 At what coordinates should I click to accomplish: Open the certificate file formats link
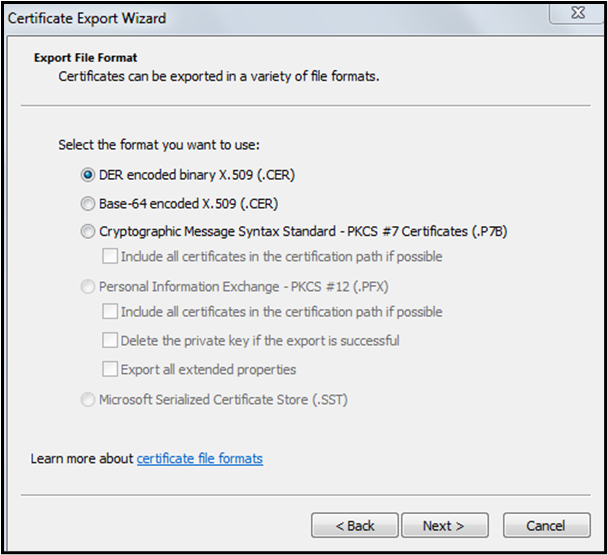pos(199,458)
